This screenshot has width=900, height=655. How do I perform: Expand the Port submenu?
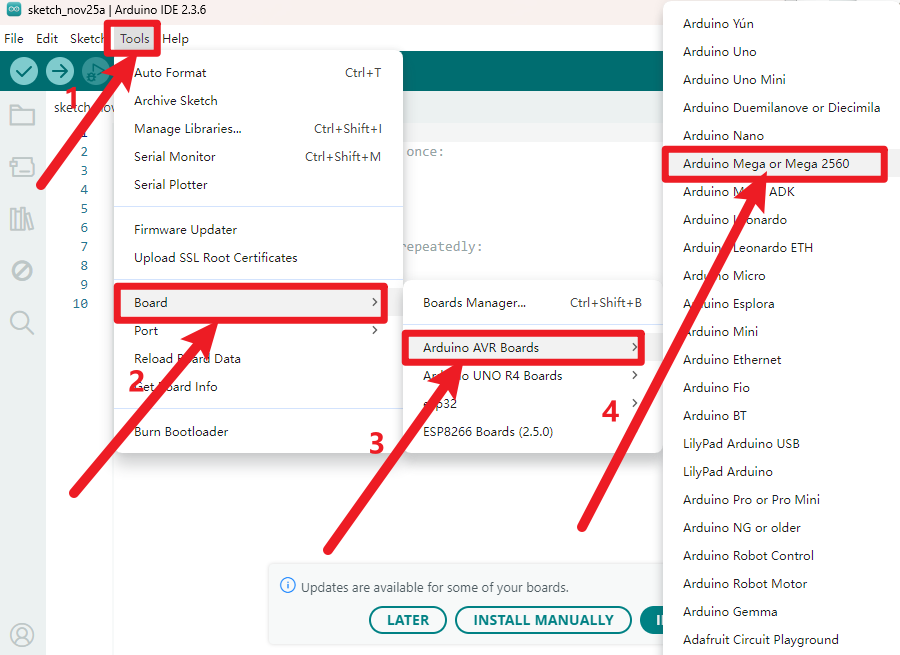[258, 331]
